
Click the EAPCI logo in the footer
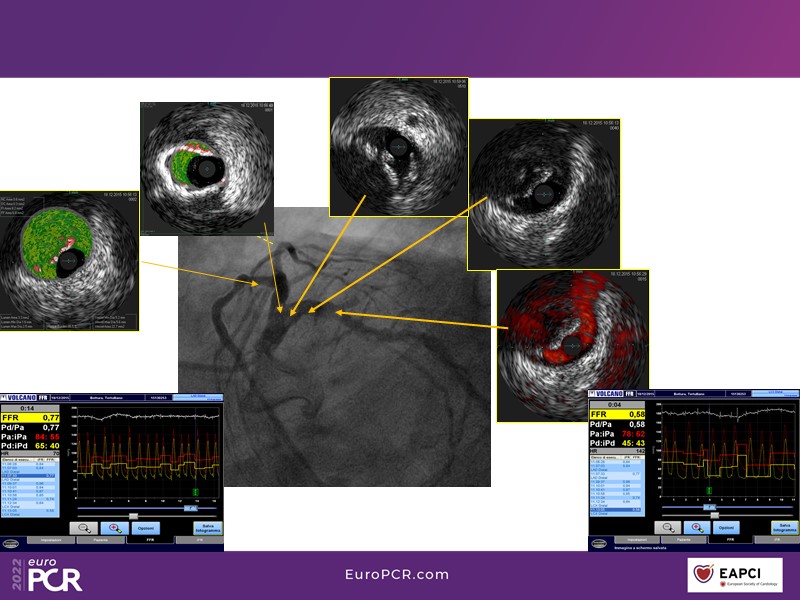click(735, 575)
